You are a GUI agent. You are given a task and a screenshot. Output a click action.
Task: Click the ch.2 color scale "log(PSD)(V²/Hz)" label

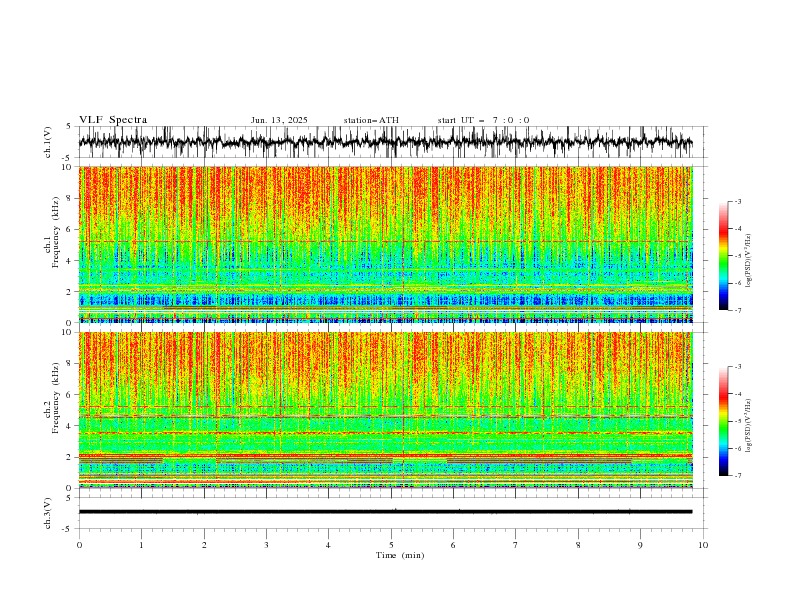(x=749, y=425)
